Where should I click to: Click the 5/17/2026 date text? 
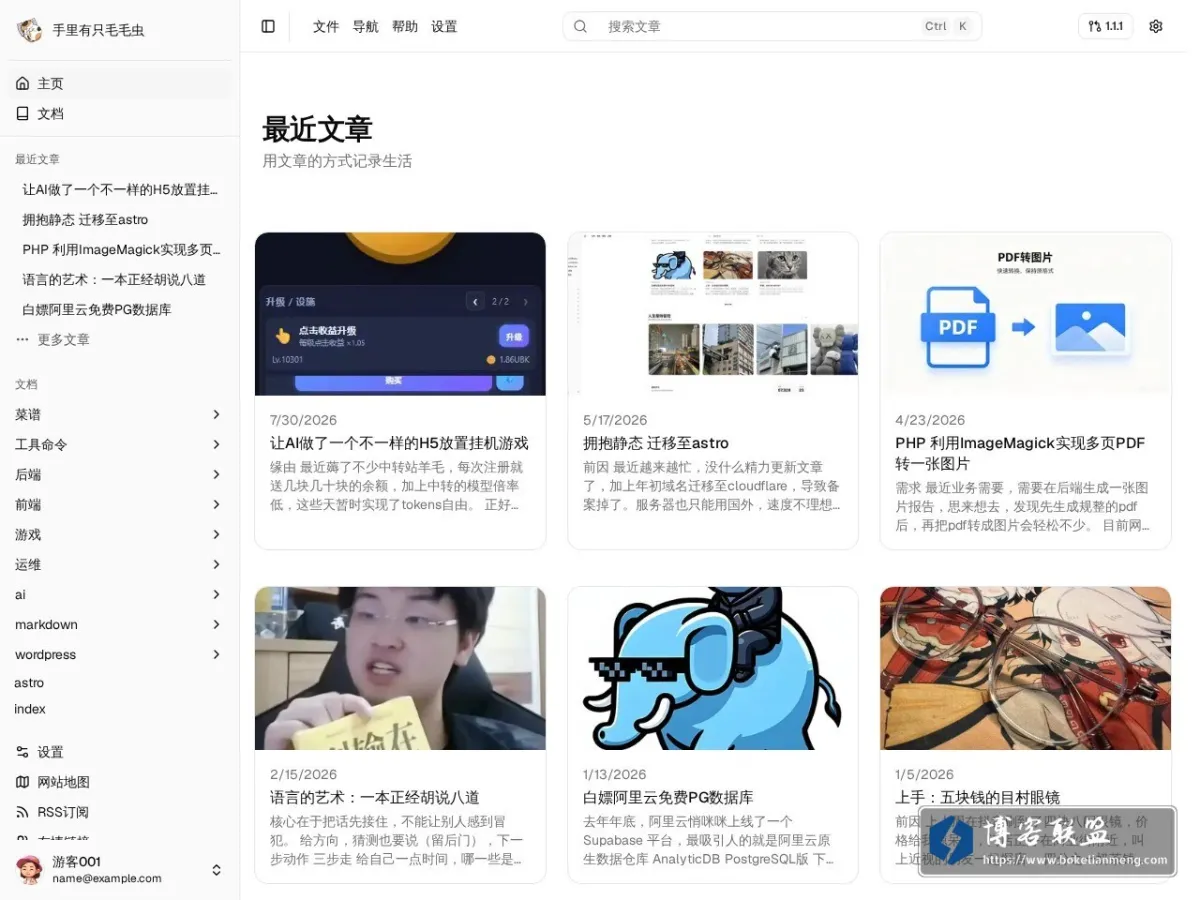coord(615,420)
